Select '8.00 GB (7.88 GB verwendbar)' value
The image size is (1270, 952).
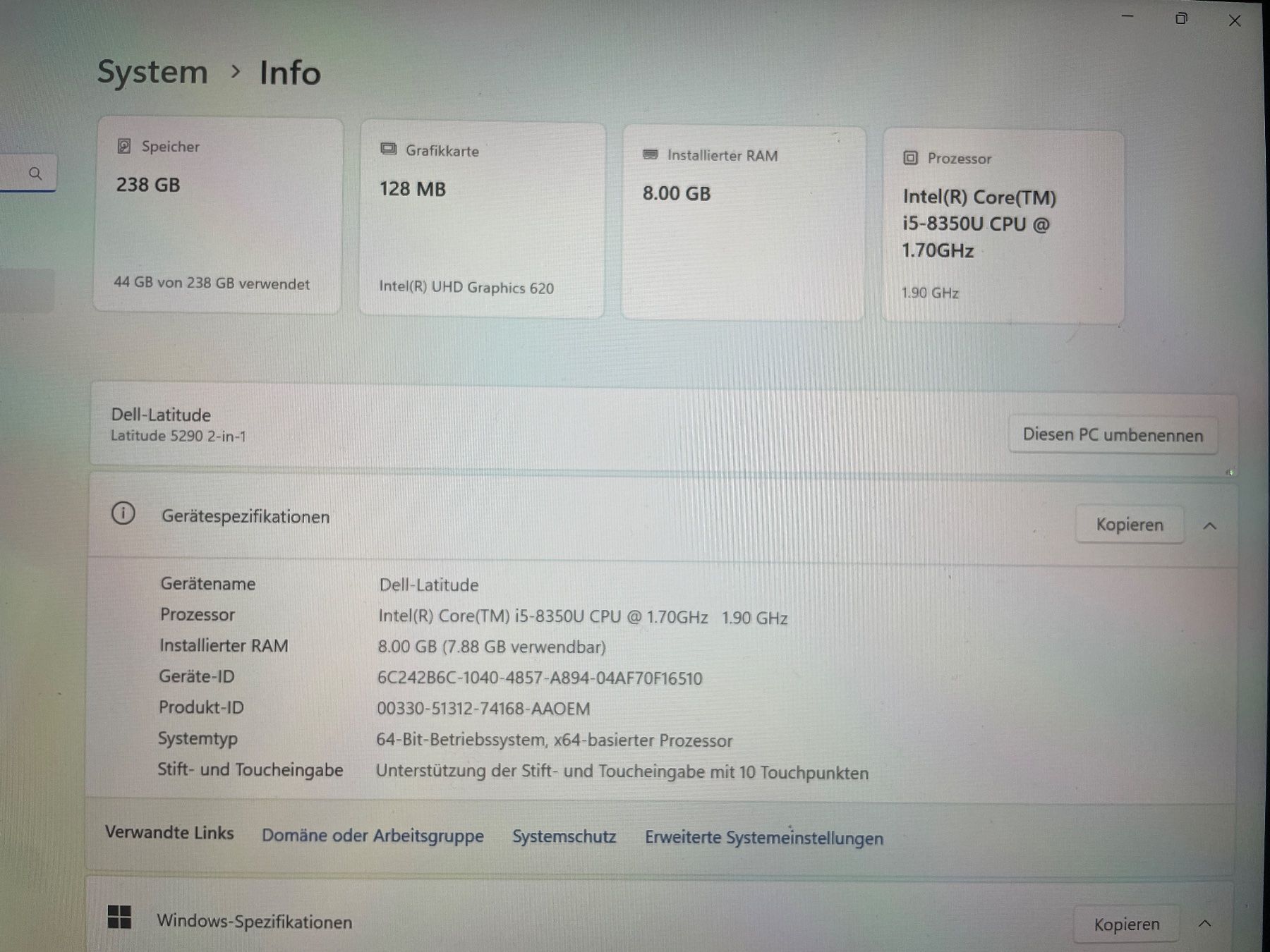point(492,647)
